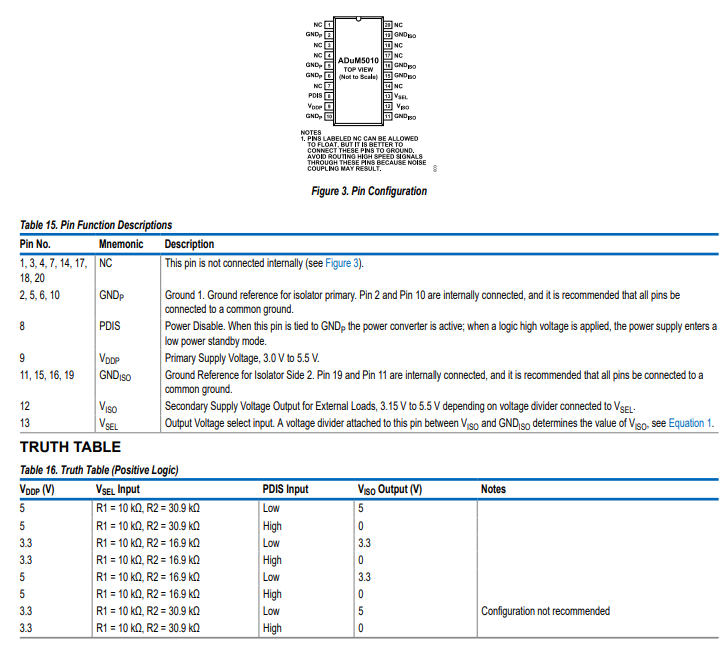Click pin numbers 2, 5, 6, 10 cell
The width and height of the screenshot is (725, 654).
[x=40, y=295]
